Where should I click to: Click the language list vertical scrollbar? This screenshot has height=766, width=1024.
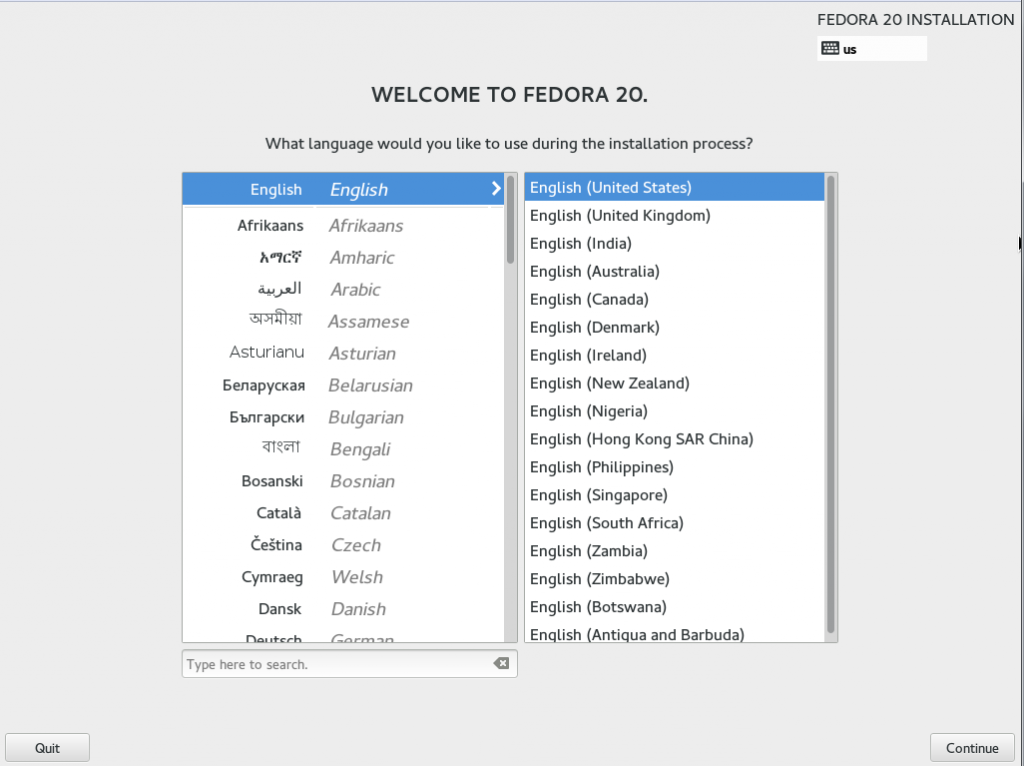tap(510, 219)
